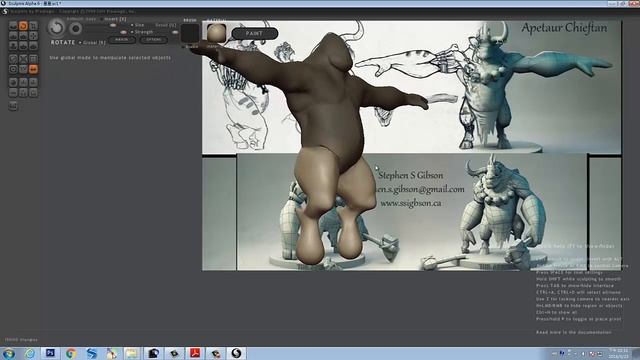Select the Draw brush tool
This screenshot has width=640, height=360.
coord(13,36)
